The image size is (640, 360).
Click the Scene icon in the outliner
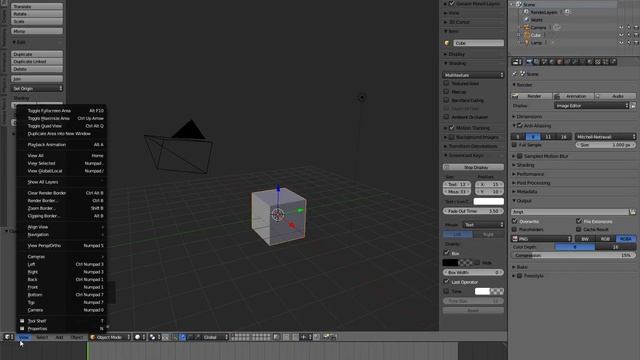[519, 4]
